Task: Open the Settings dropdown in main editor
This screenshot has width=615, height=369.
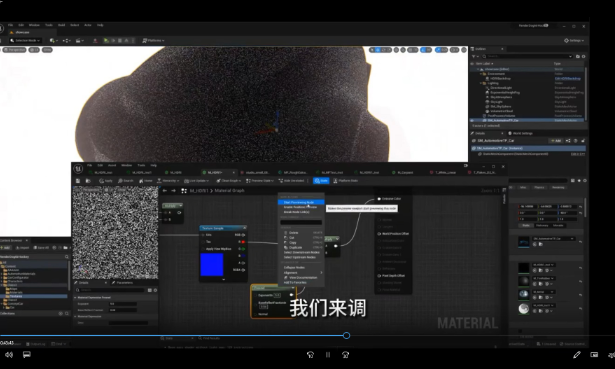Action: (x=574, y=40)
